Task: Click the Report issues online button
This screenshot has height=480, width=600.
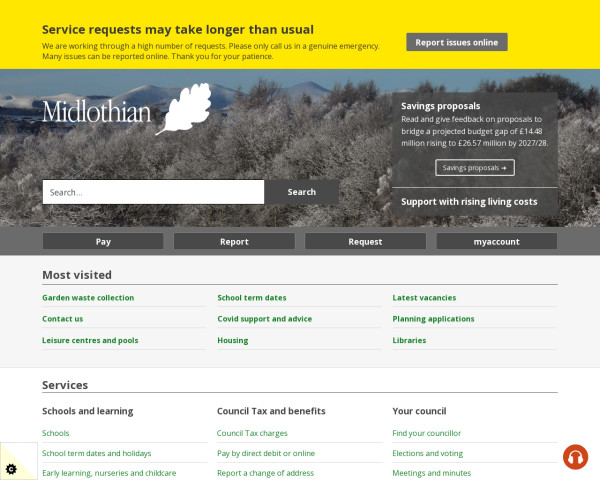Action: tap(456, 42)
